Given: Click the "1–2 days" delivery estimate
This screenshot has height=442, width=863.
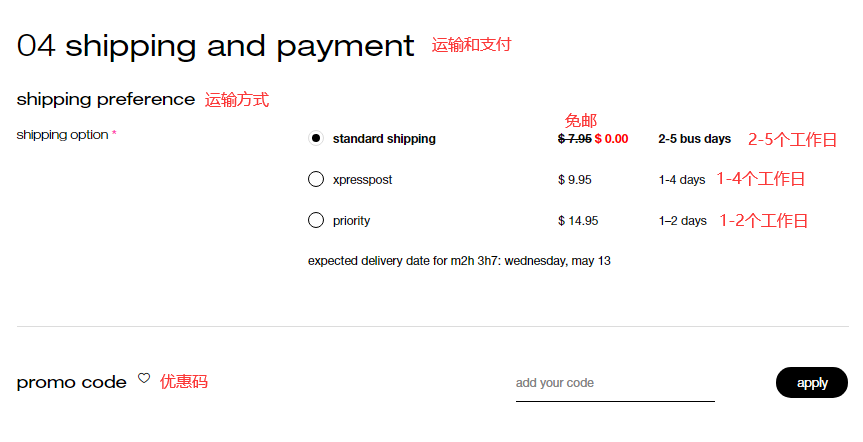Looking at the screenshot, I should click(x=682, y=221).
